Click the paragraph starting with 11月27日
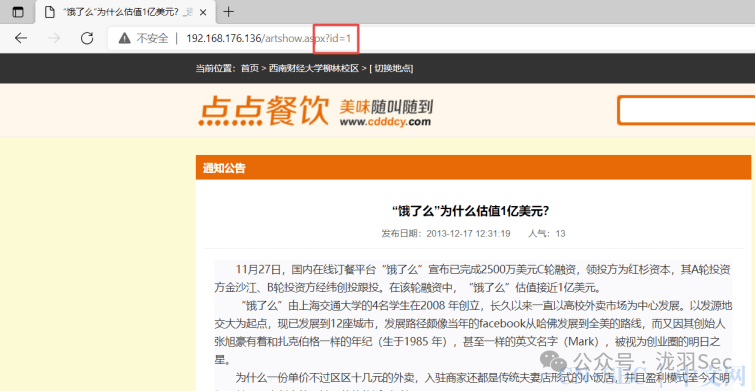The image size is (756, 392). point(472,279)
